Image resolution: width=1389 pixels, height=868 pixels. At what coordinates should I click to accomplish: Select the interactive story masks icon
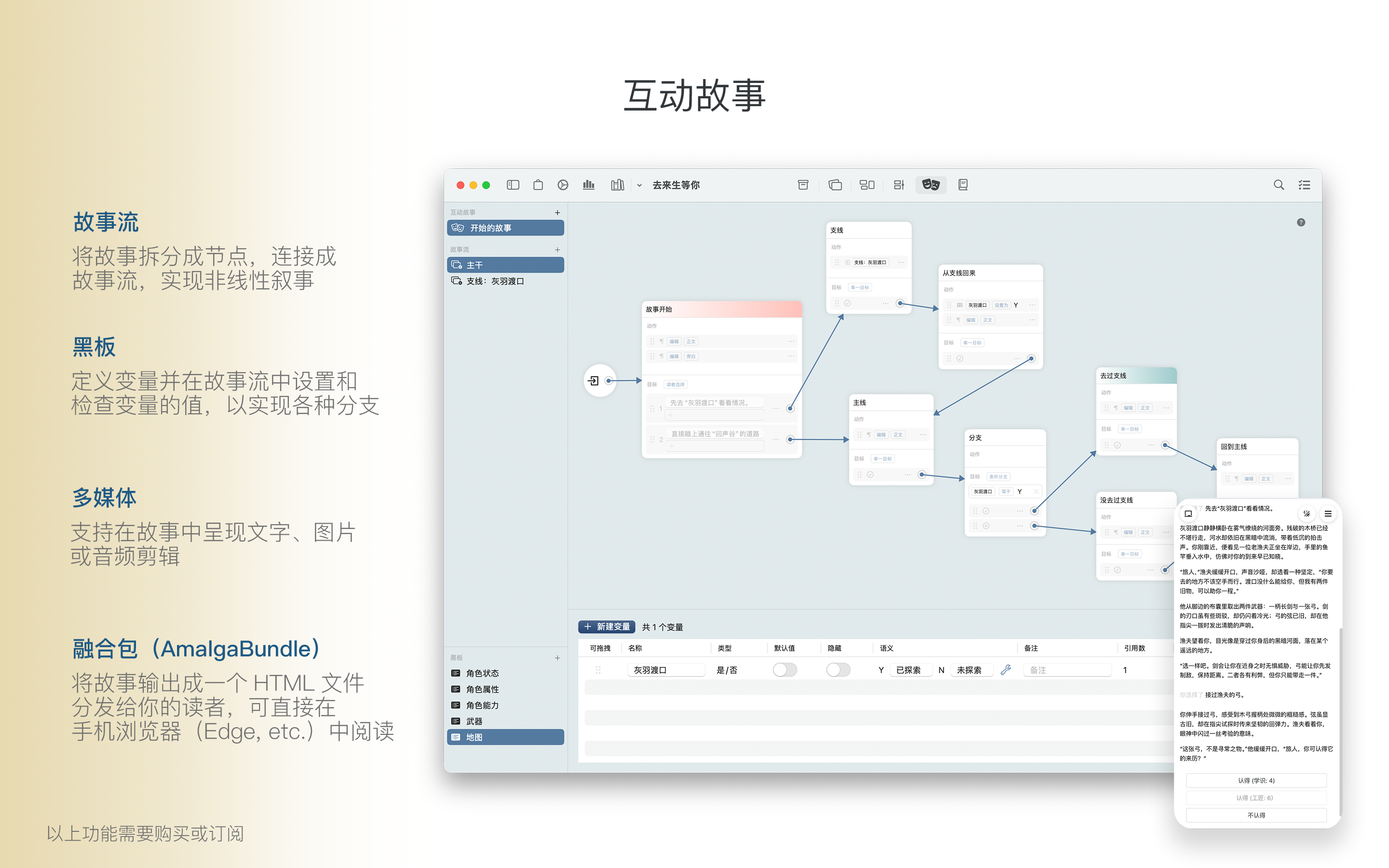pos(930,185)
